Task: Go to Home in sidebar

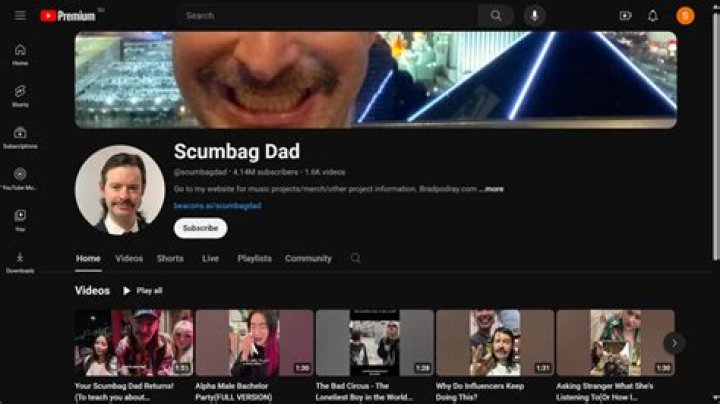Action: point(20,55)
